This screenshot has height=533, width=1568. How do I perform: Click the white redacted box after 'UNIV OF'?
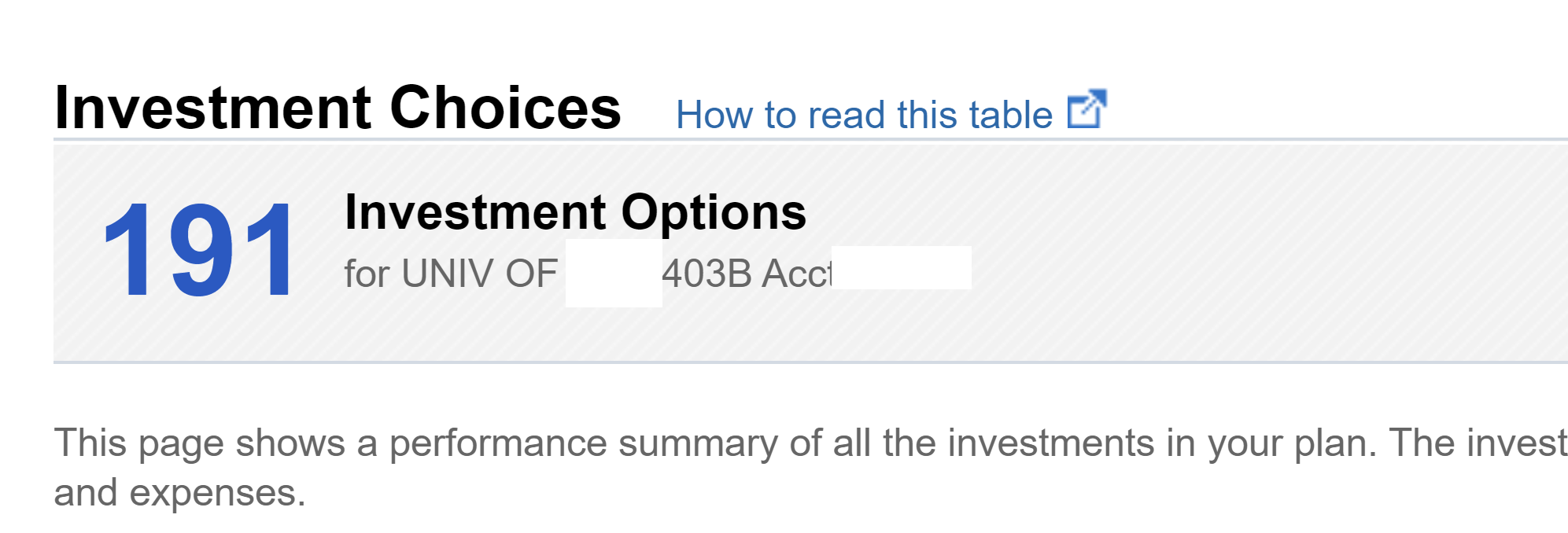[x=614, y=273]
